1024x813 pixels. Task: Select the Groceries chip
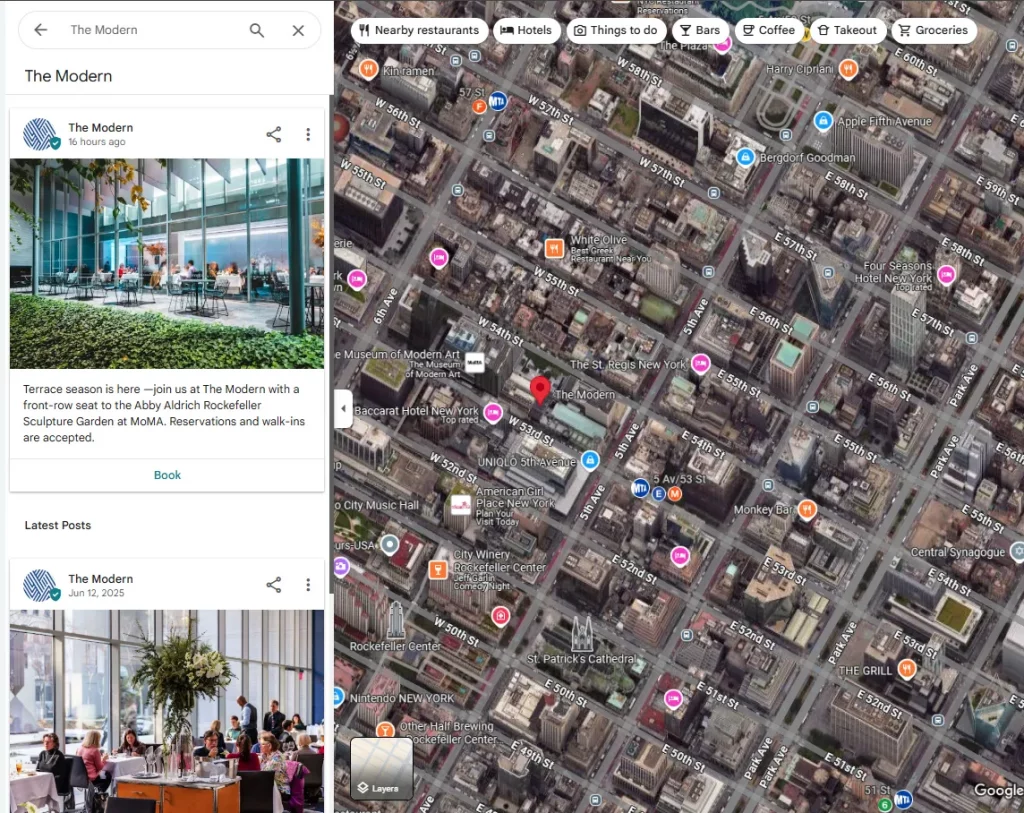pyautogui.click(x=933, y=30)
